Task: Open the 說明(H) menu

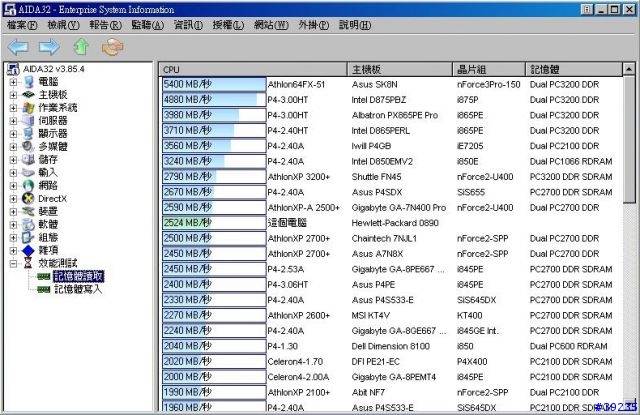Action: (x=355, y=25)
